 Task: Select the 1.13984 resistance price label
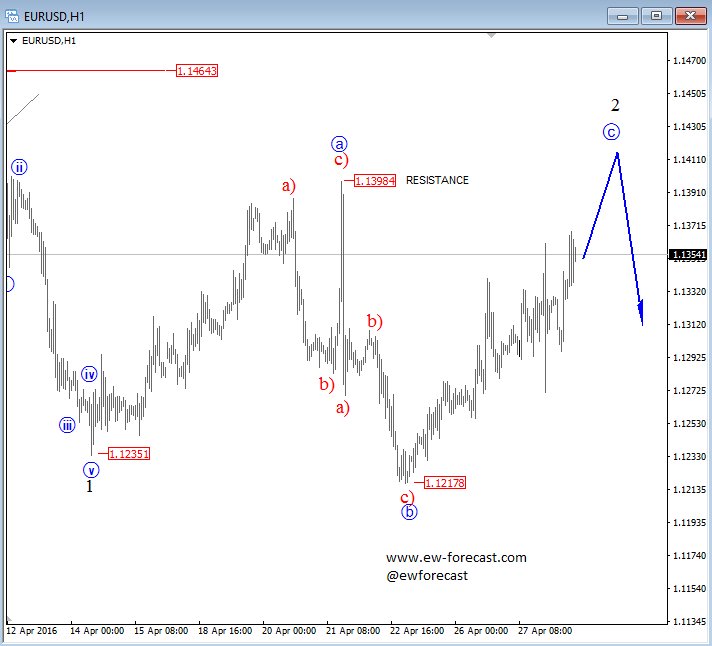375,181
